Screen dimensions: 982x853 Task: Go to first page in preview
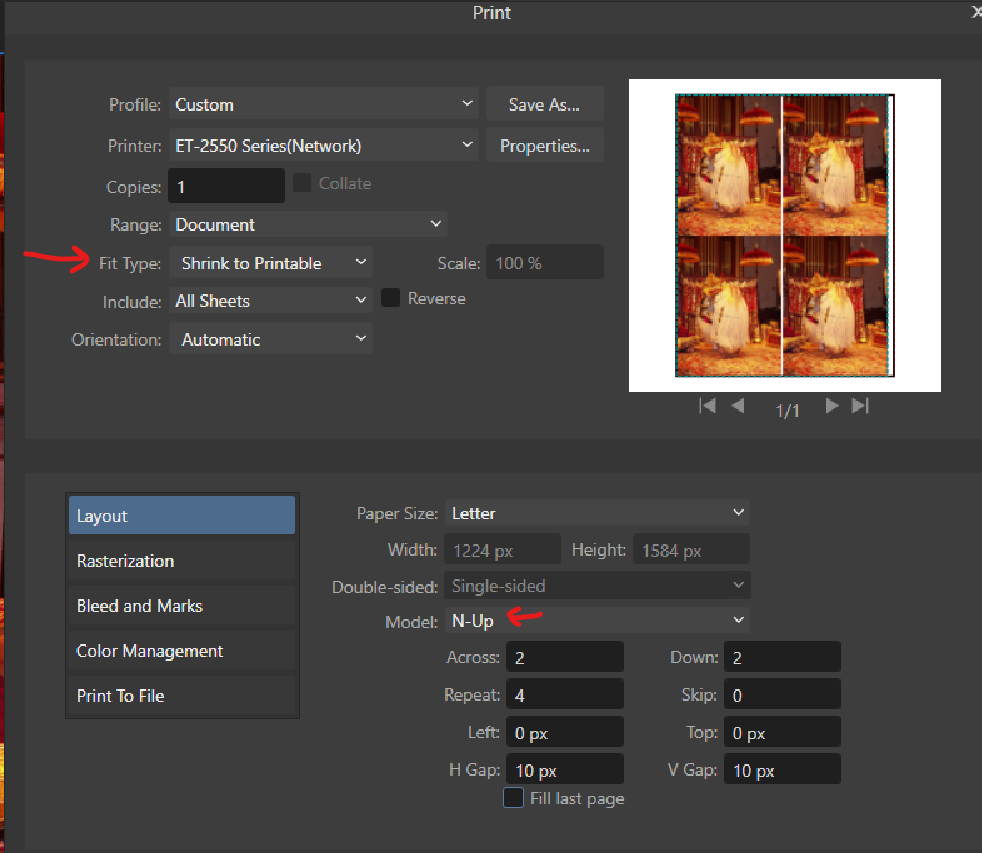click(707, 406)
